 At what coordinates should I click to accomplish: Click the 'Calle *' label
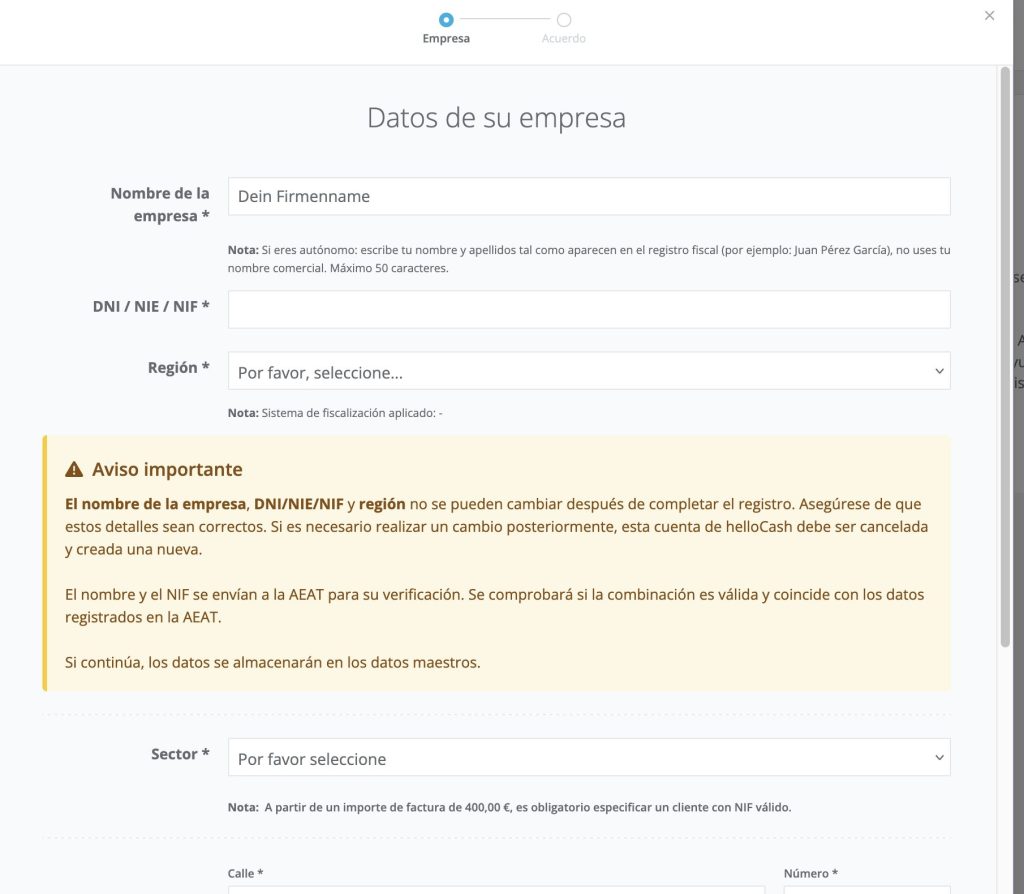[x=245, y=873]
